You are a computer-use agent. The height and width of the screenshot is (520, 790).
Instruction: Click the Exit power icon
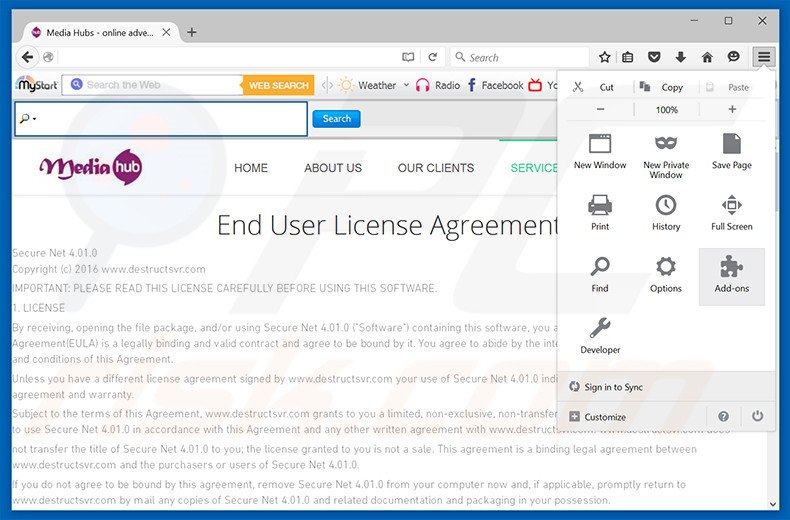click(757, 416)
